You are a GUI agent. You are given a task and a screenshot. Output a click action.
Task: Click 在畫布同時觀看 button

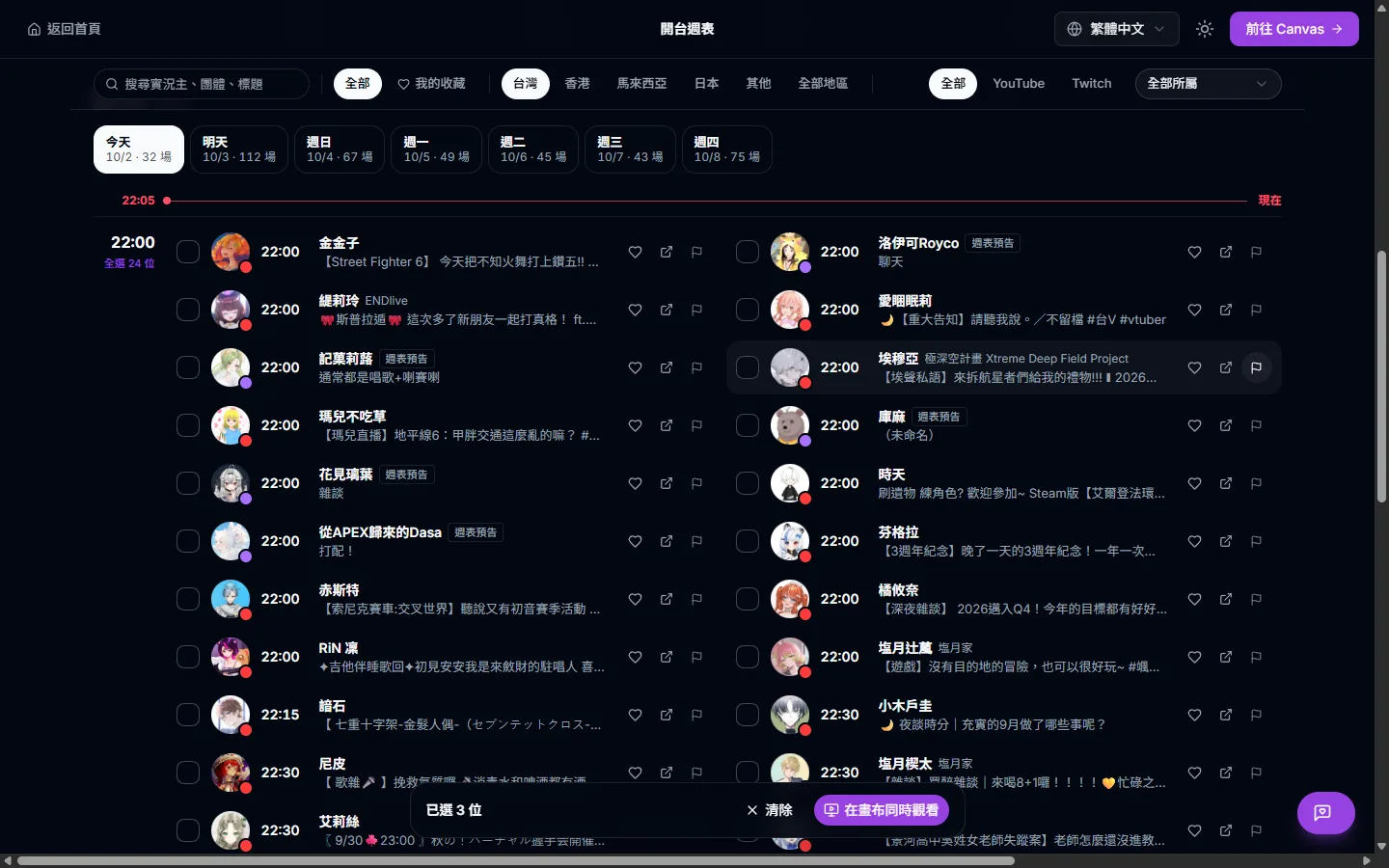tap(882, 810)
